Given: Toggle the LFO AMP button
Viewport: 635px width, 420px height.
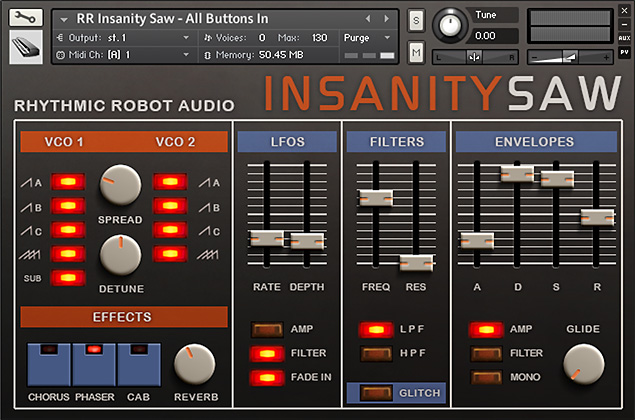Looking at the screenshot, I should pos(267,329).
